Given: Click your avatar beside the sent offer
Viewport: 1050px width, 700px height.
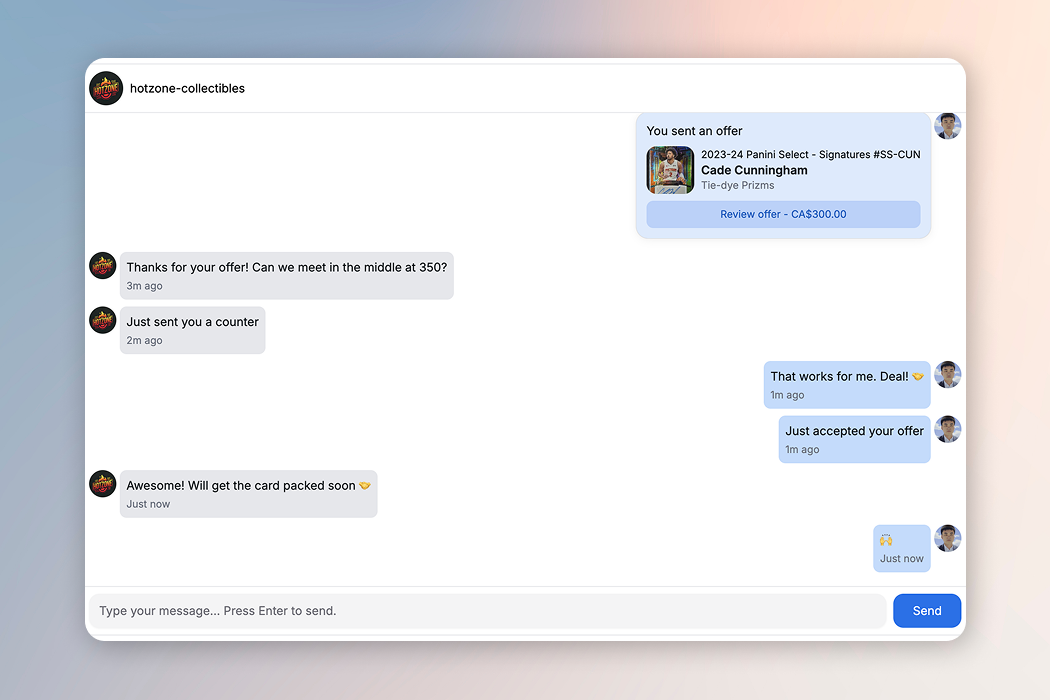Looking at the screenshot, I should point(947,126).
